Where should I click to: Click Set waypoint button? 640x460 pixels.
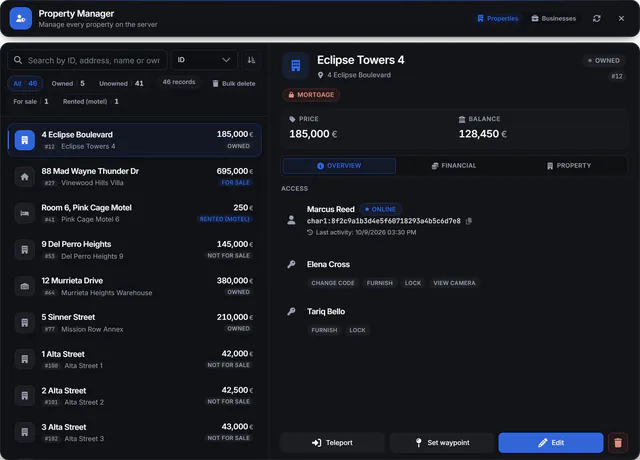pos(442,442)
